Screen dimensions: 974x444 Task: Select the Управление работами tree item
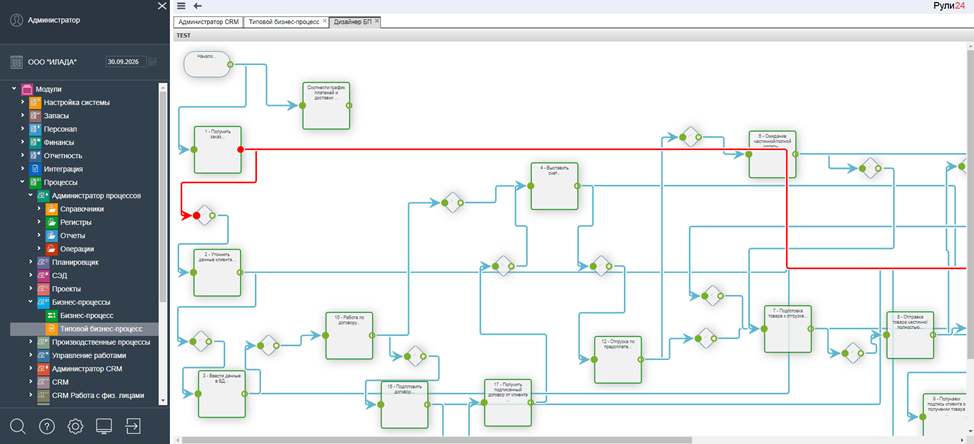tap(89, 355)
